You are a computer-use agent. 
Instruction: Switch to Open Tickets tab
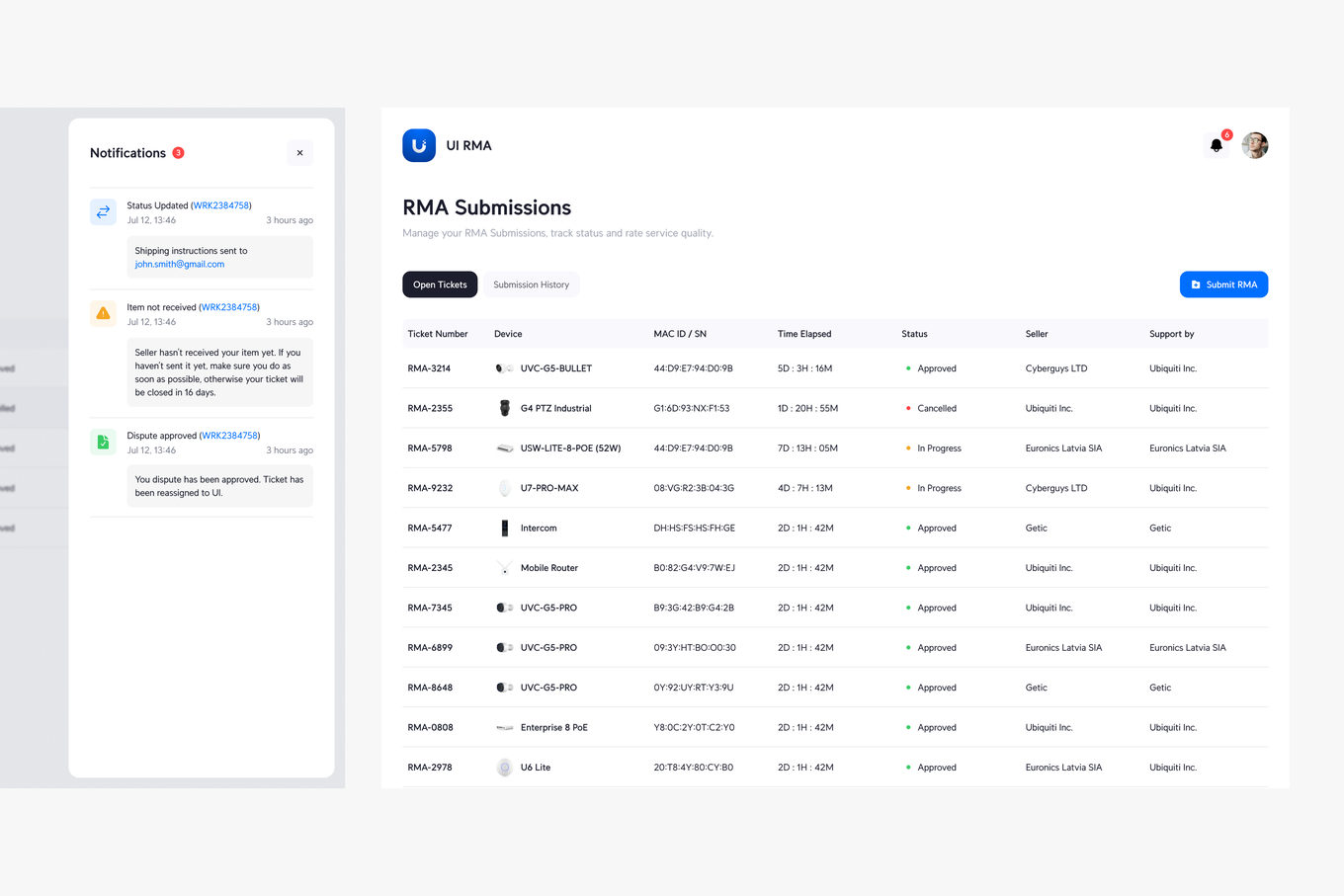pos(440,285)
